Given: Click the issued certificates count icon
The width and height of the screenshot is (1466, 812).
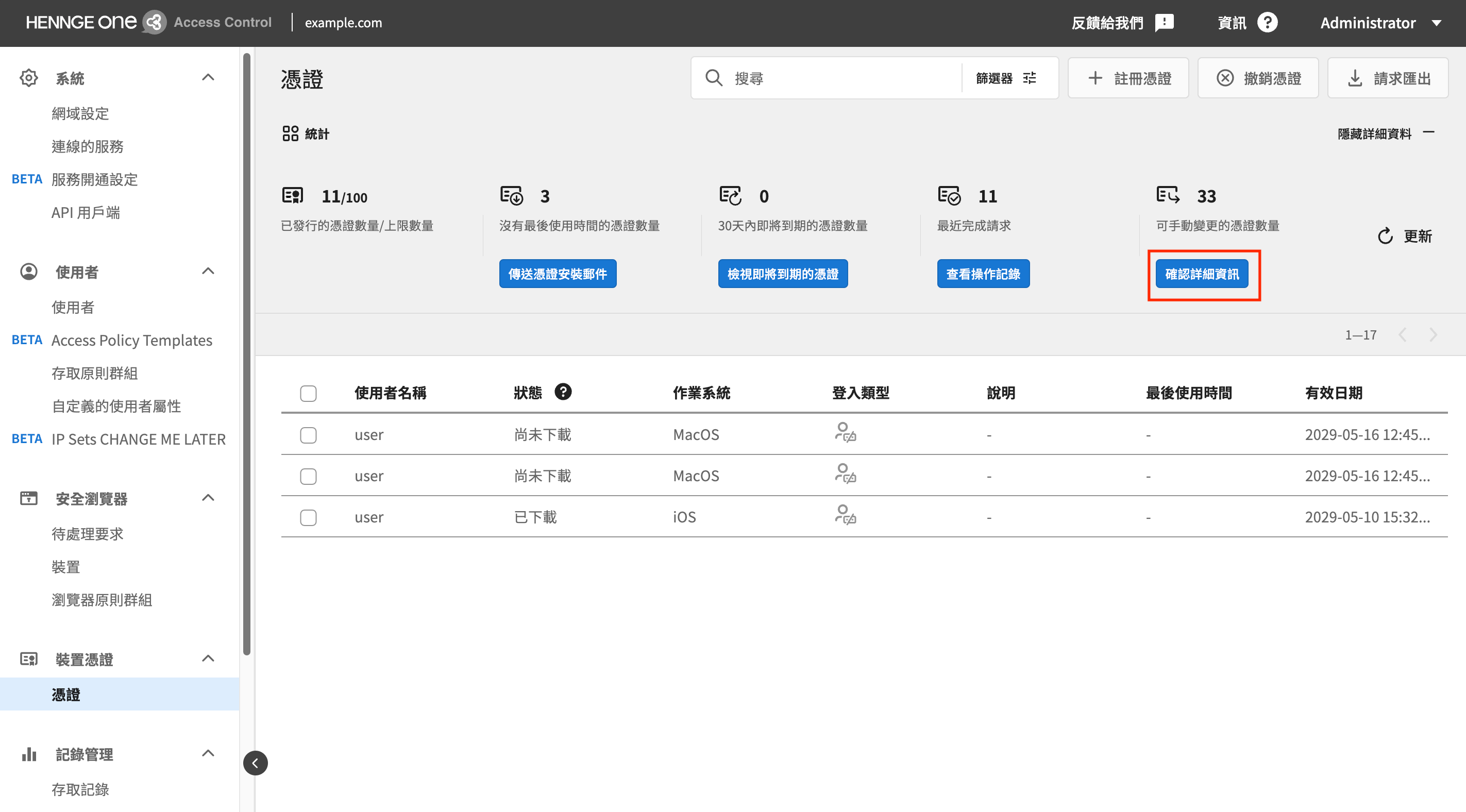Looking at the screenshot, I should [293, 196].
